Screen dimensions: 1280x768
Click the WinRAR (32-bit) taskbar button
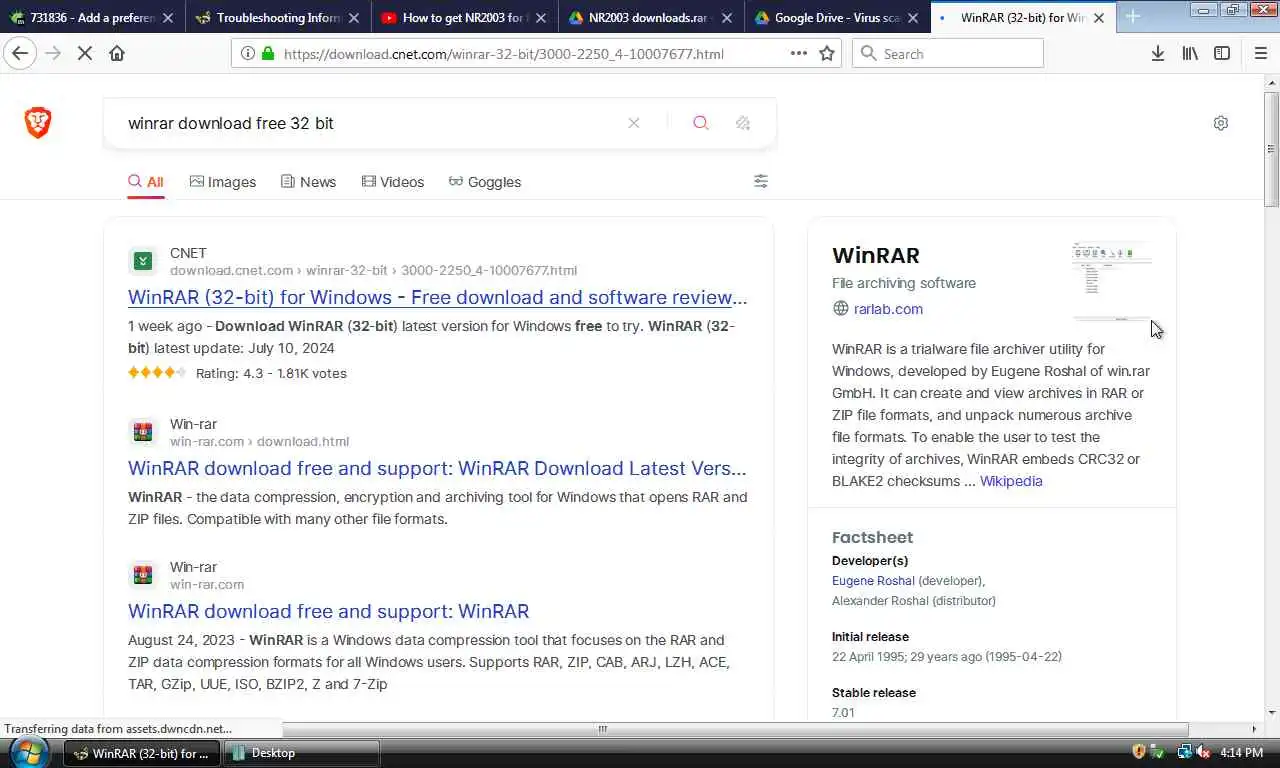pyautogui.click(x=141, y=753)
